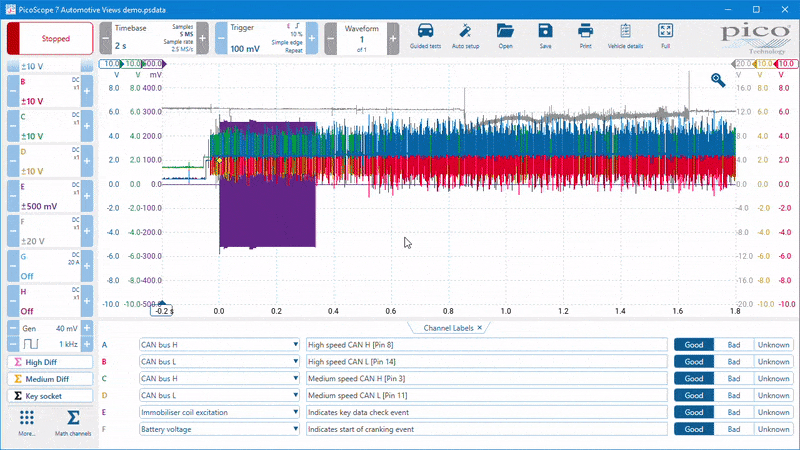800x450 pixels.
Task: Print the waveform view
Action: pyautogui.click(x=585, y=37)
